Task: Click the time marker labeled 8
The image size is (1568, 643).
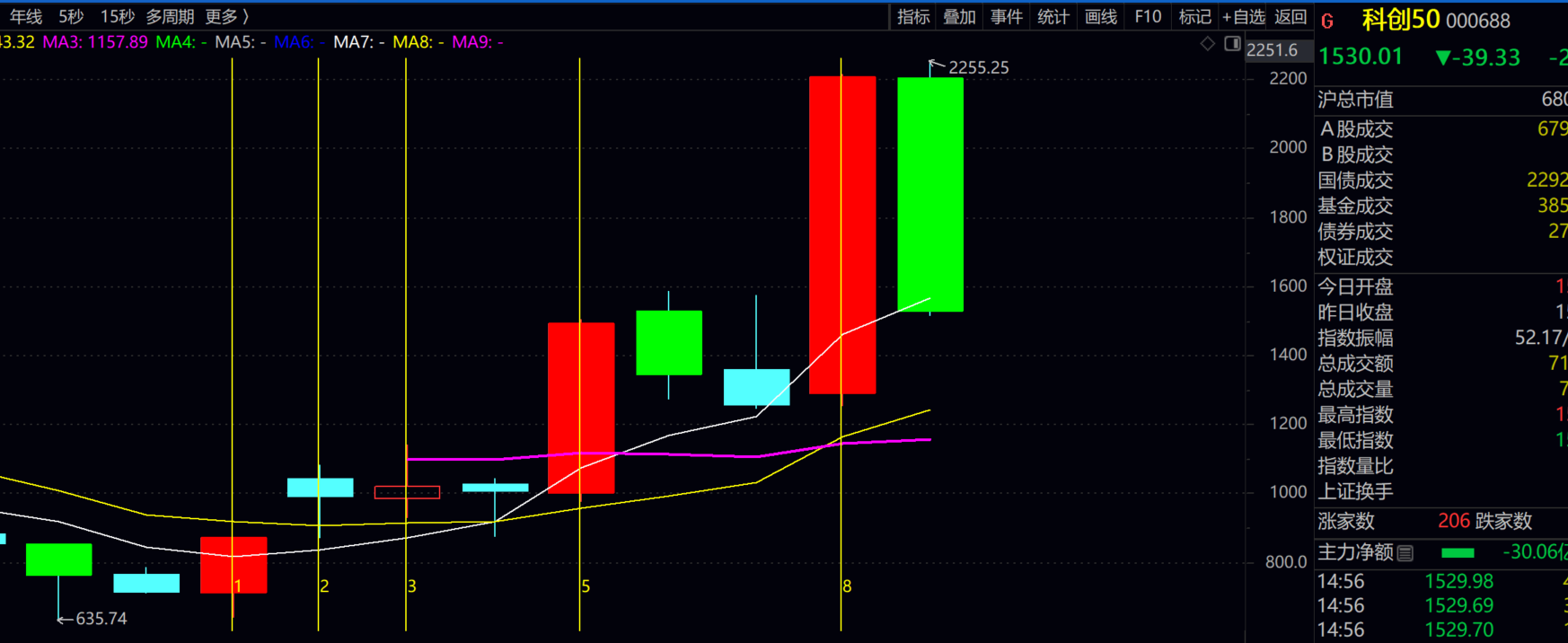Action: click(x=847, y=586)
